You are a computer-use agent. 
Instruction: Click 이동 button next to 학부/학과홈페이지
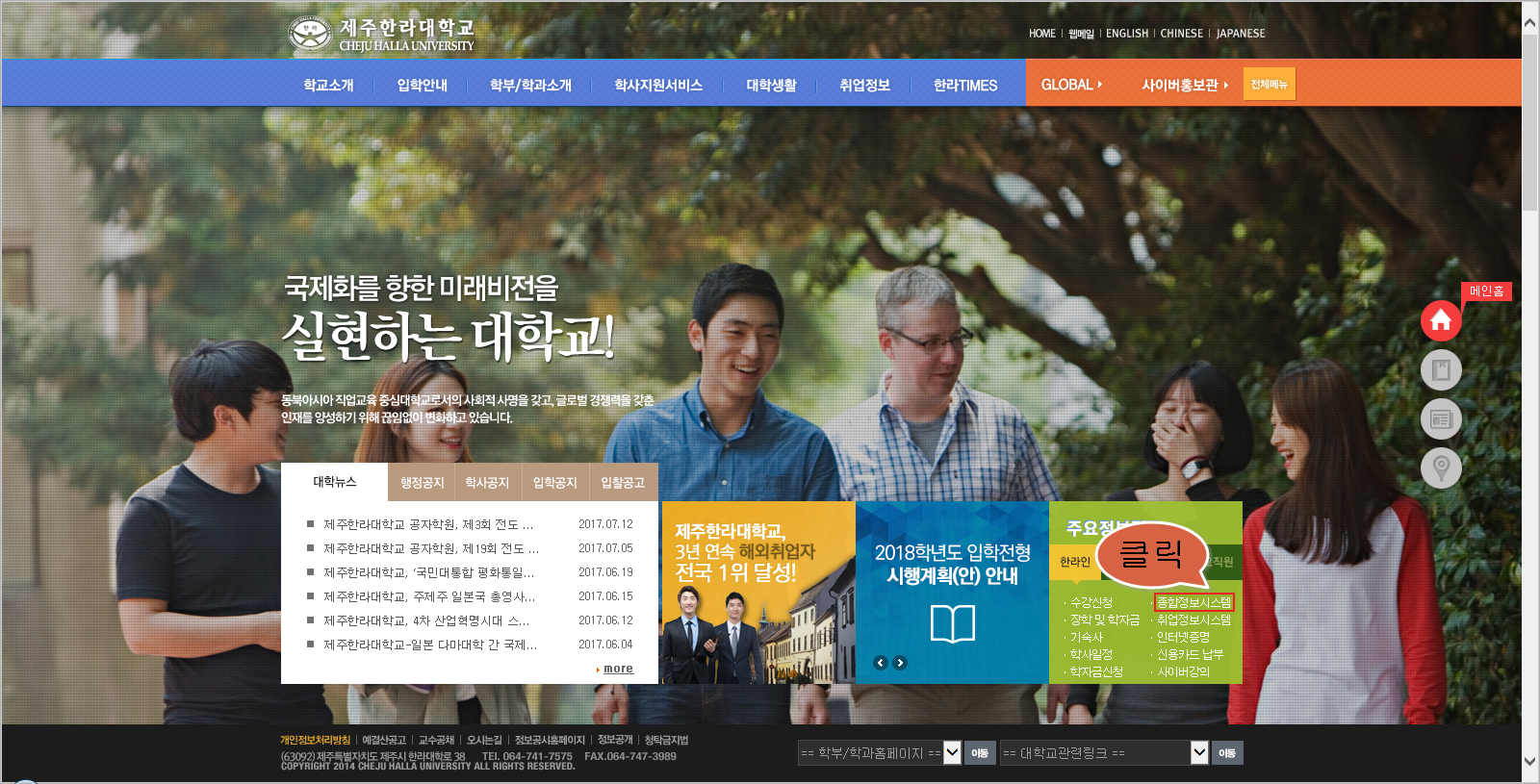(980, 752)
